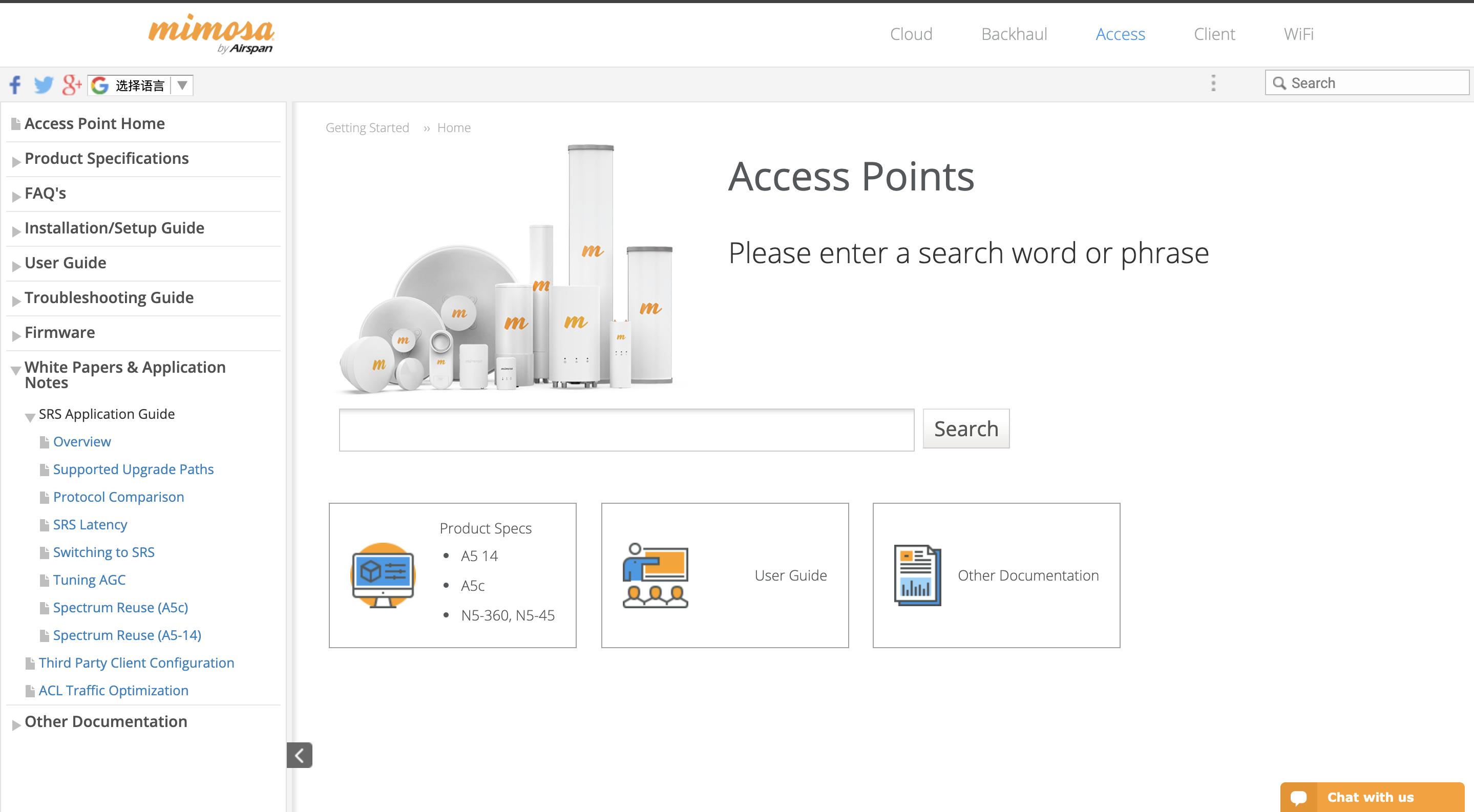This screenshot has height=812, width=1474.
Task: Switch to the Cloud tab
Action: click(911, 34)
